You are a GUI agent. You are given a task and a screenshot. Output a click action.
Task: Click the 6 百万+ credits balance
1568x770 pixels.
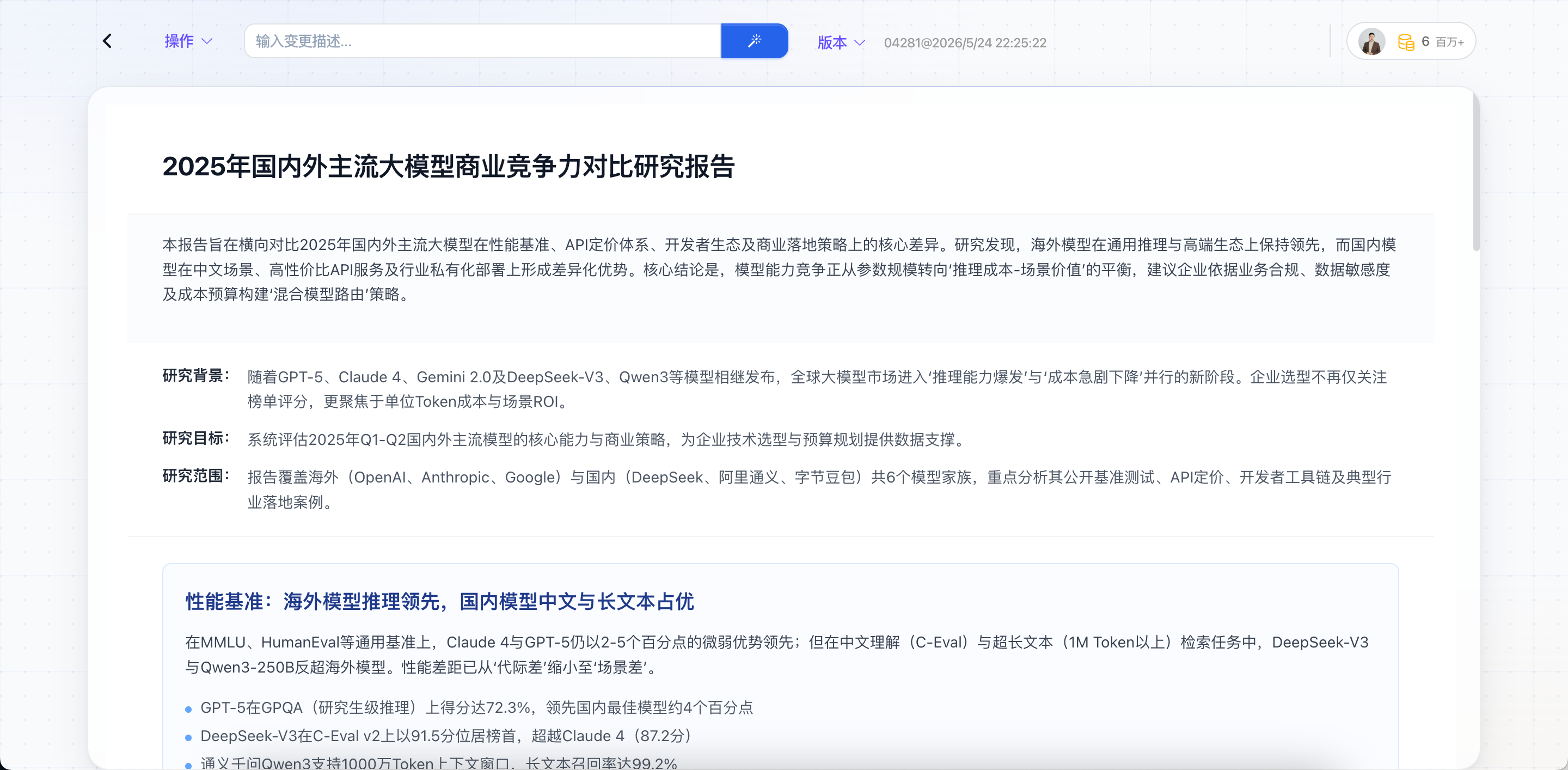click(1442, 41)
